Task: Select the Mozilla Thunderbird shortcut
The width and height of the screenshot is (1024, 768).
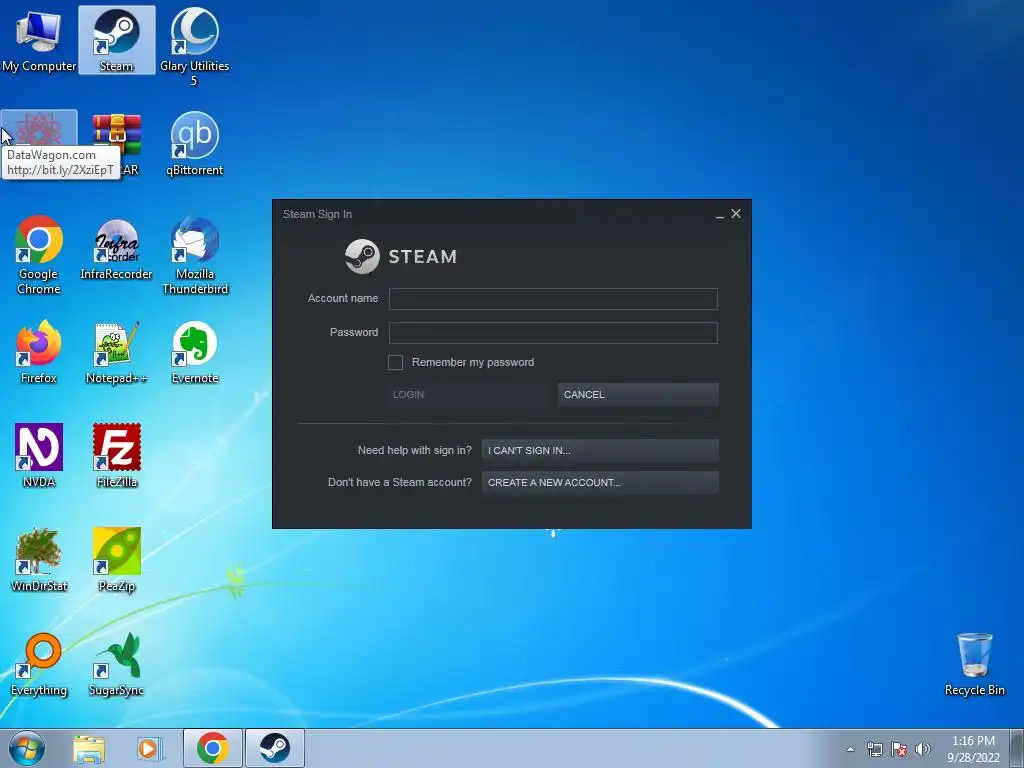Action: click(195, 255)
